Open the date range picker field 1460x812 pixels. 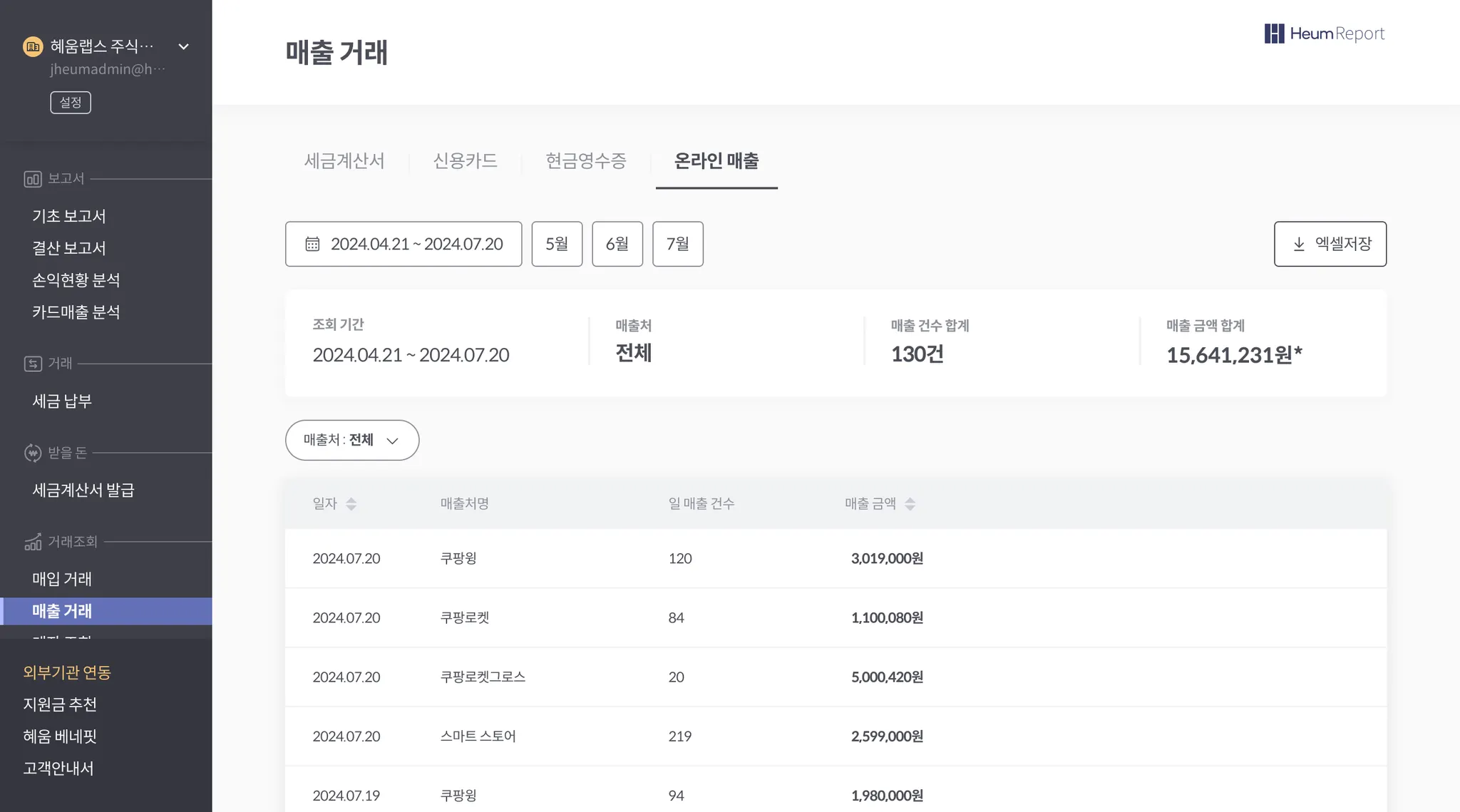(x=403, y=244)
